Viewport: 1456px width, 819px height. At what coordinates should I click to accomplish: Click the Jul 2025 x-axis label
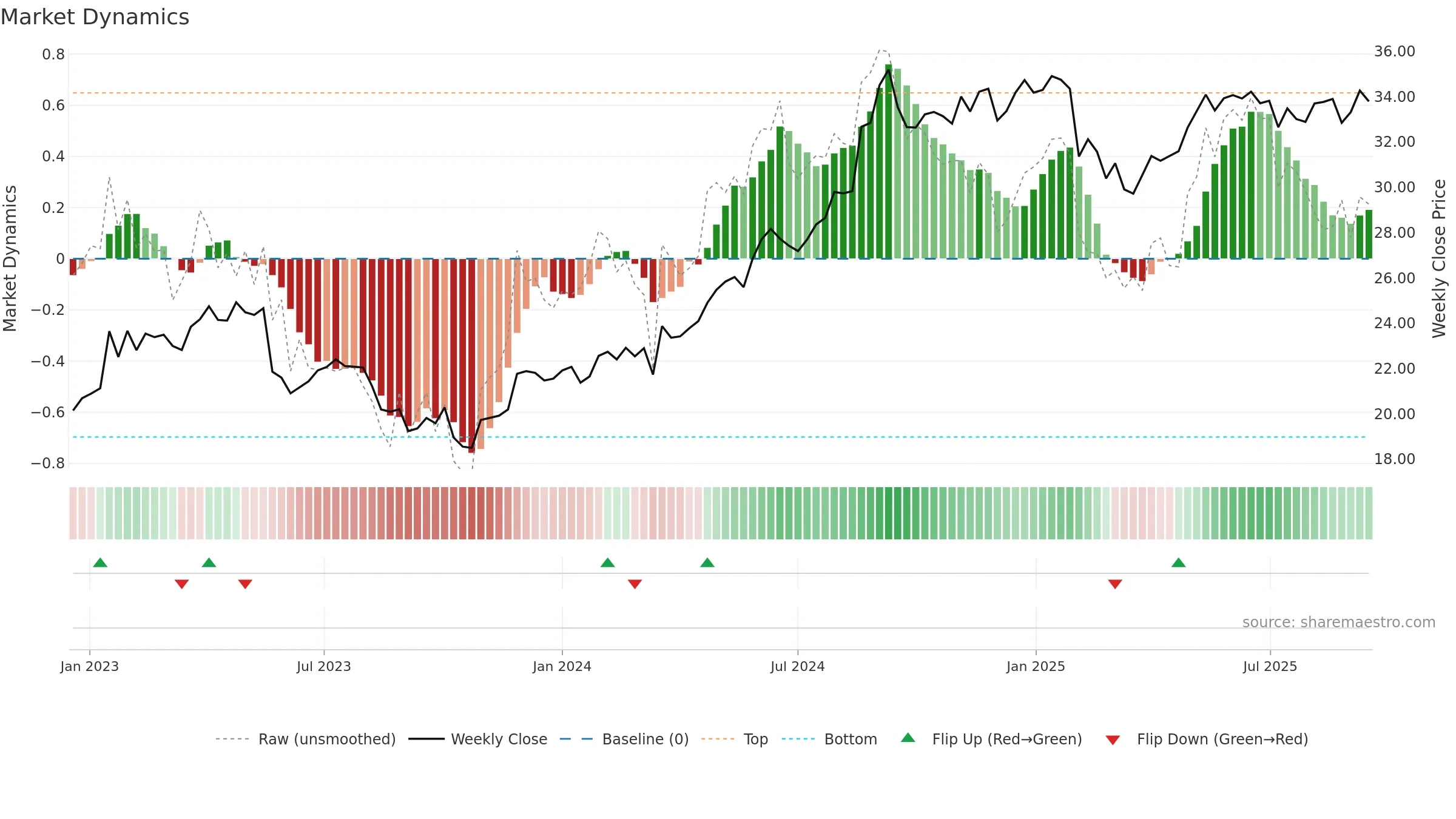click(x=1270, y=666)
